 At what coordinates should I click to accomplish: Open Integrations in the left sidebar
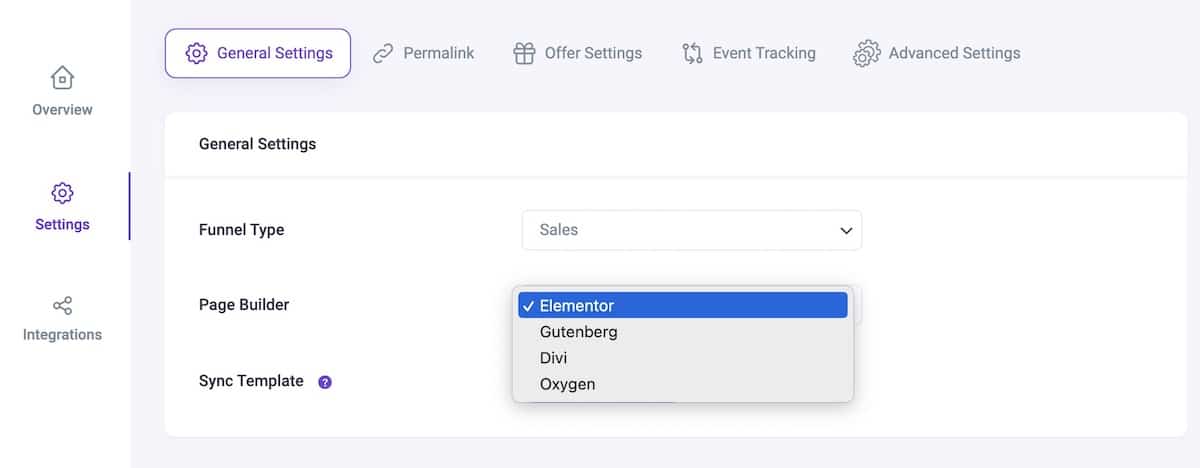point(62,319)
